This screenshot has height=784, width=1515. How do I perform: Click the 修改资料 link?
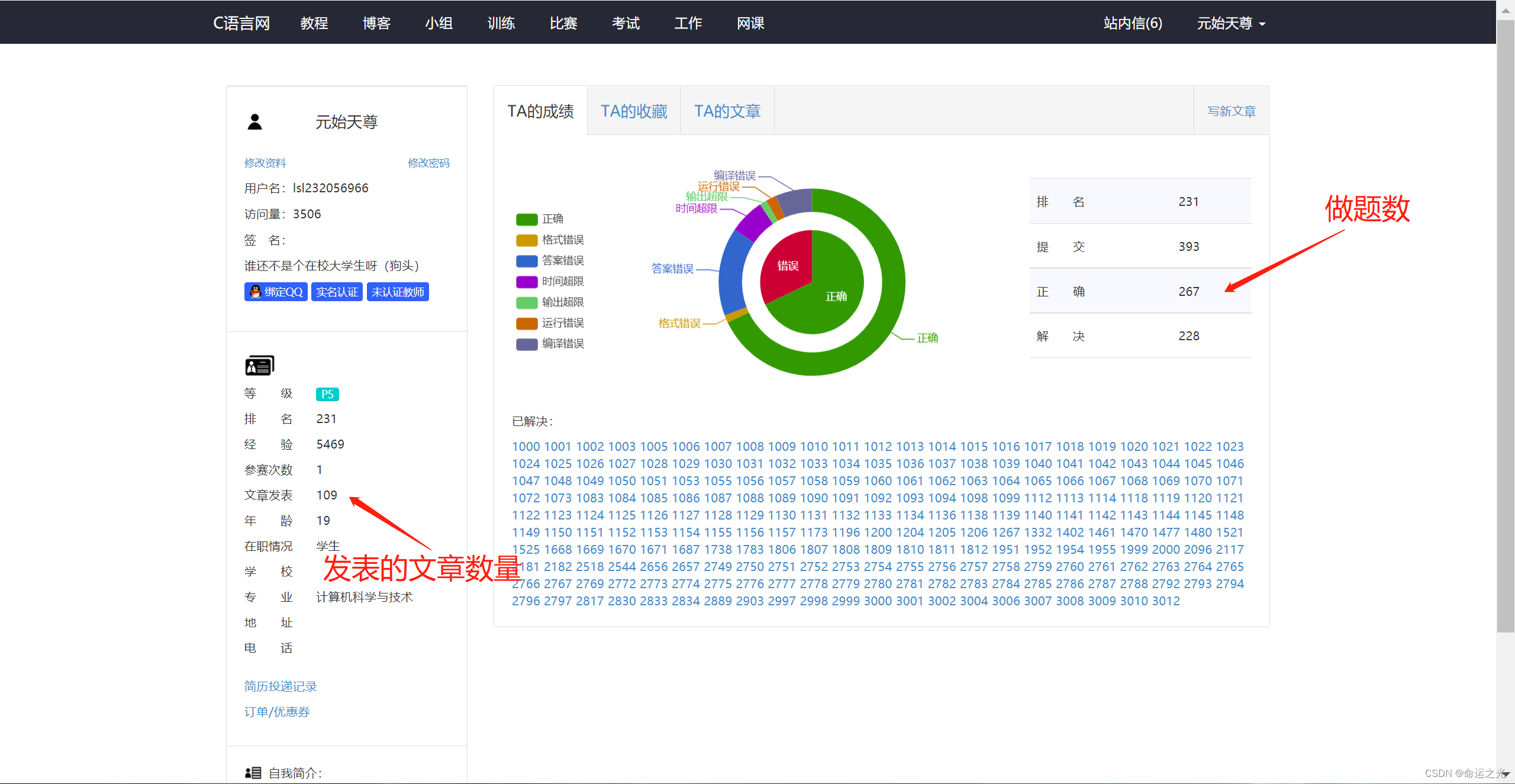(x=265, y=163)
